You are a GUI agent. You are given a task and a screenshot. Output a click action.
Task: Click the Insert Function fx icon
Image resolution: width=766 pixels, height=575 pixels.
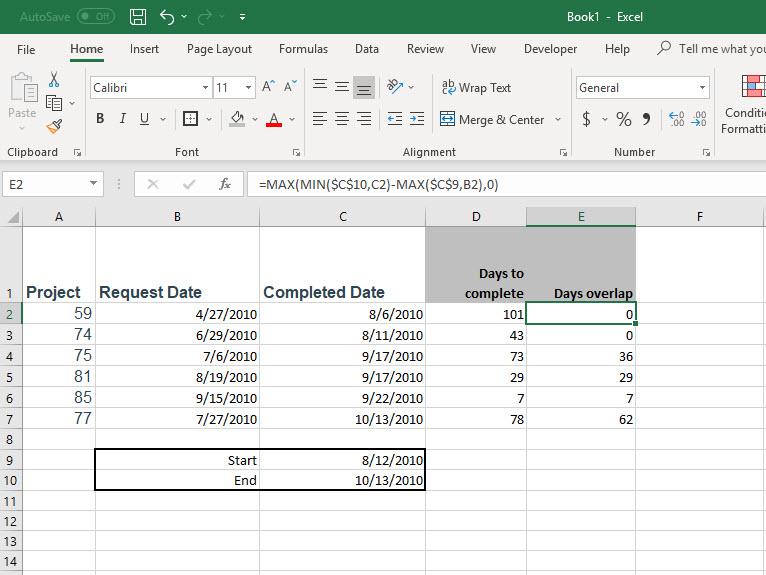[x=225, y=184]
